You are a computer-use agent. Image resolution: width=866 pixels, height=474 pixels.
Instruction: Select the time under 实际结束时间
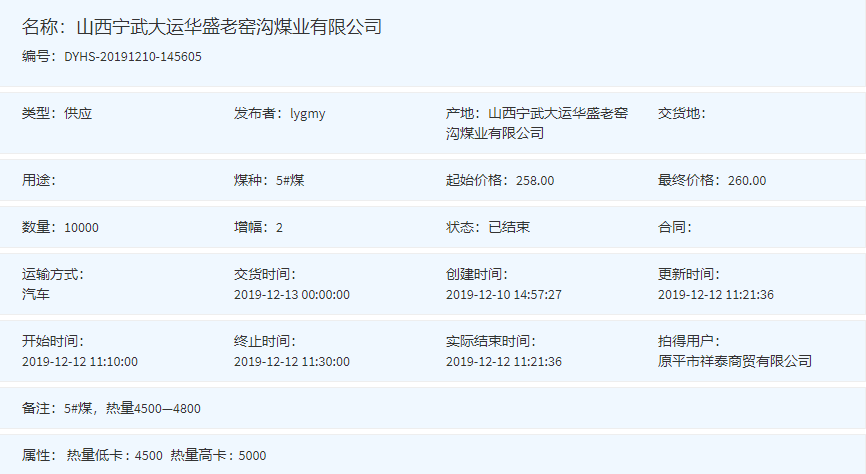(504, 362)
